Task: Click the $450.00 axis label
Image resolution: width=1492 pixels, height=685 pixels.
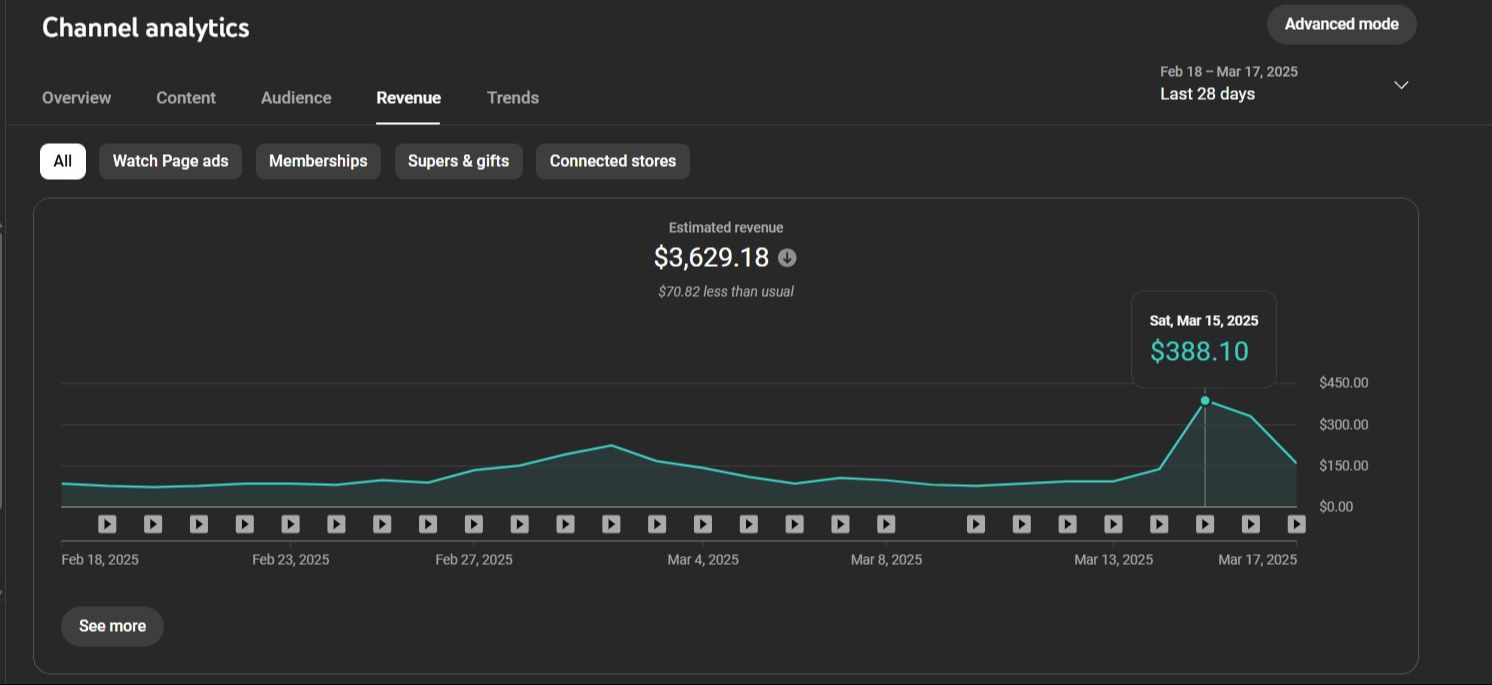Action: tap(1344, 383)
